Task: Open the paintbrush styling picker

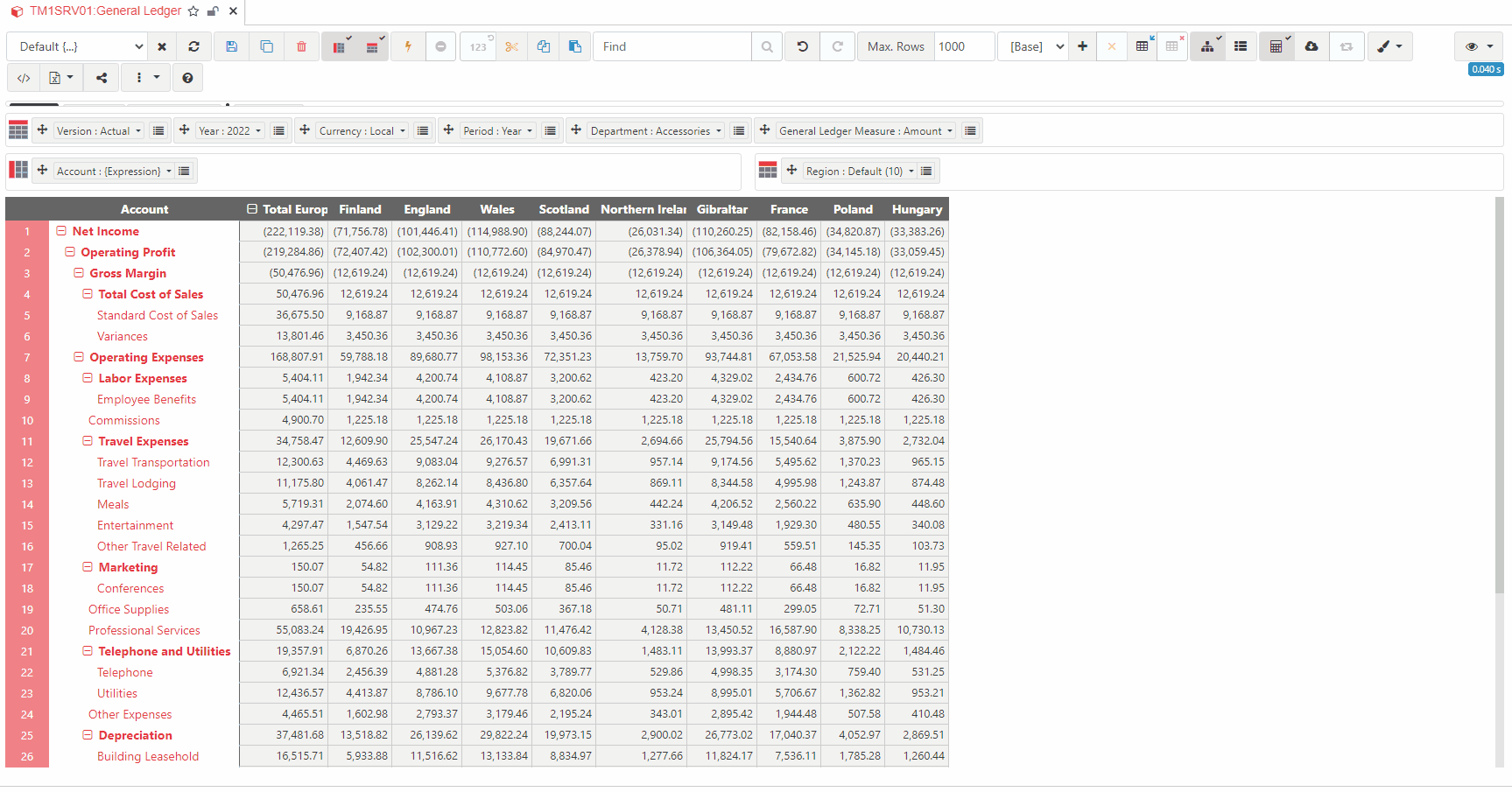Action: (1389, 46)
